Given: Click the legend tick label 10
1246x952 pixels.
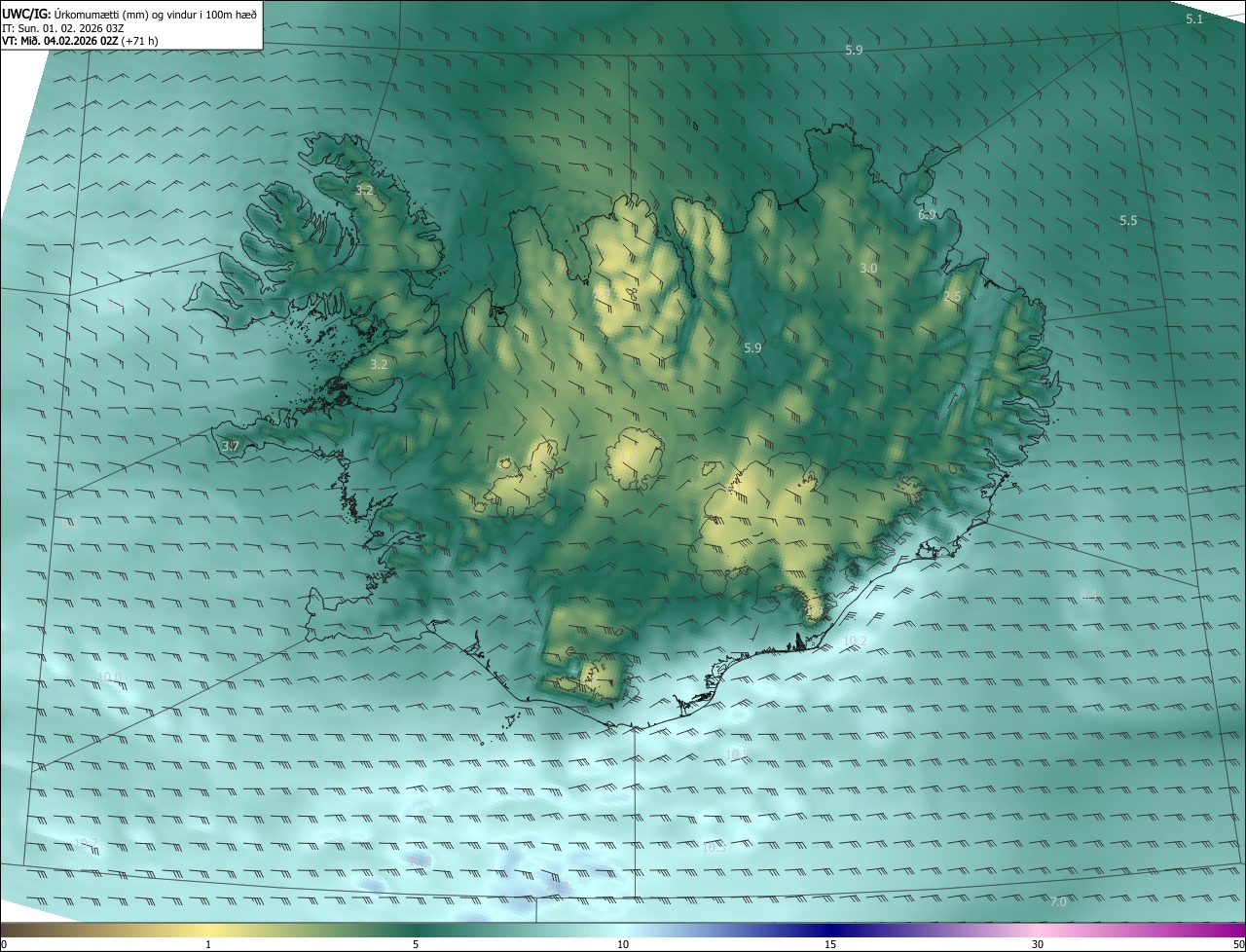Looking at the screenshot, I should [623, 944].
